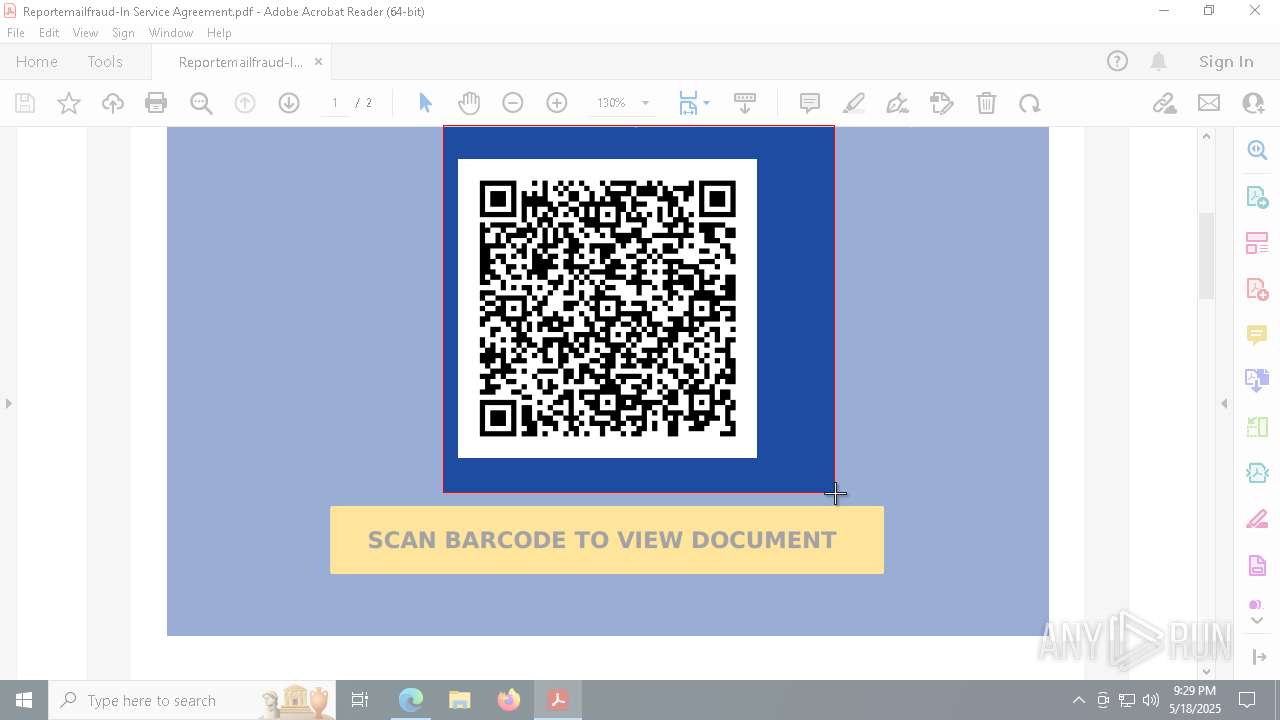Open the View menu
The width and height of the screenshot is (1280, 720).
[85, 33]
